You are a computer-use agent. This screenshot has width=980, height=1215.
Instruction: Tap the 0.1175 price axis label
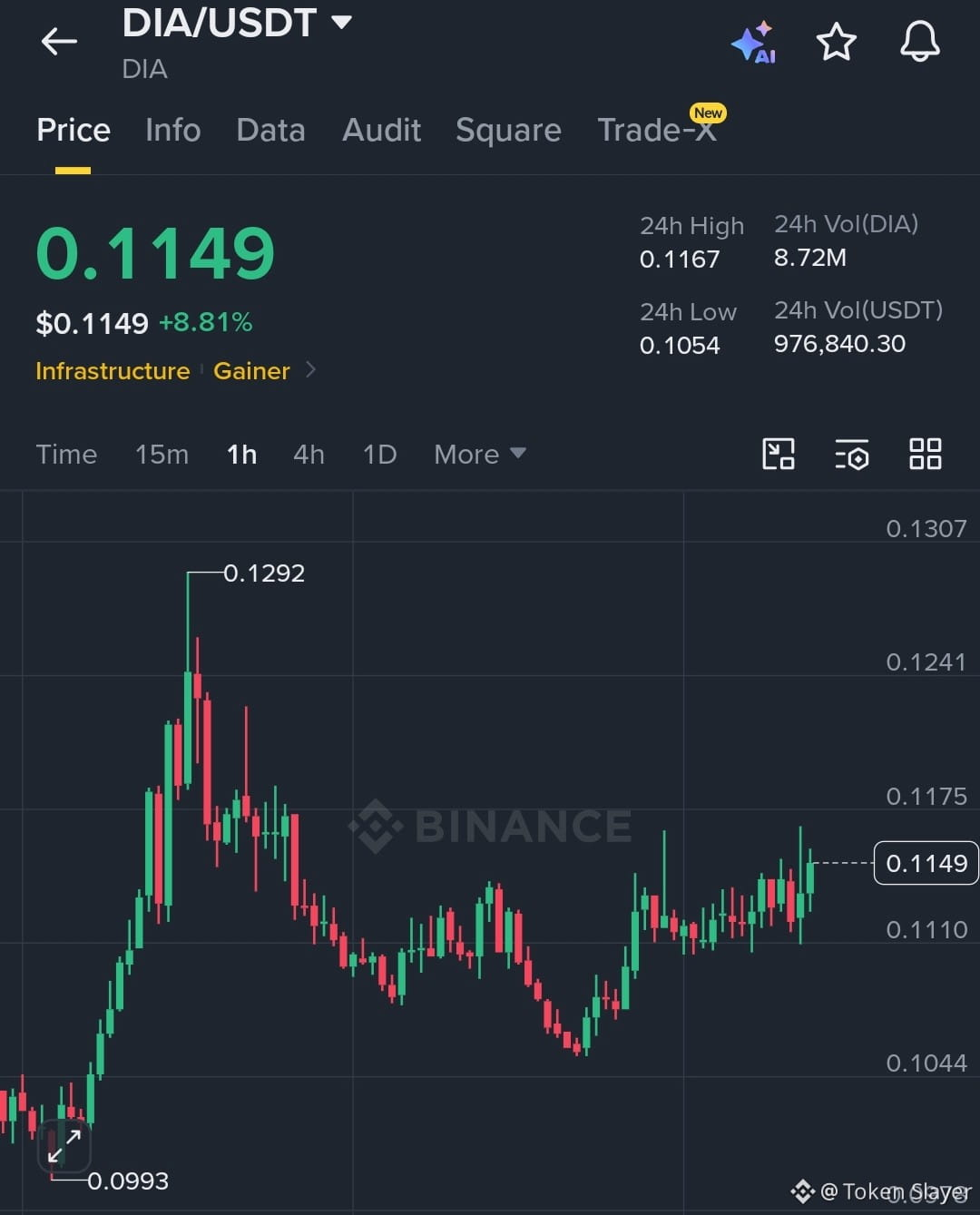tap(926, 796)
